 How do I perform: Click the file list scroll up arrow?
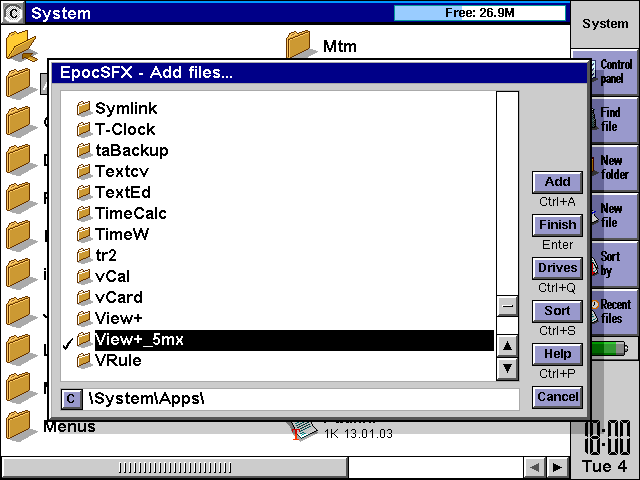point(507,346)
